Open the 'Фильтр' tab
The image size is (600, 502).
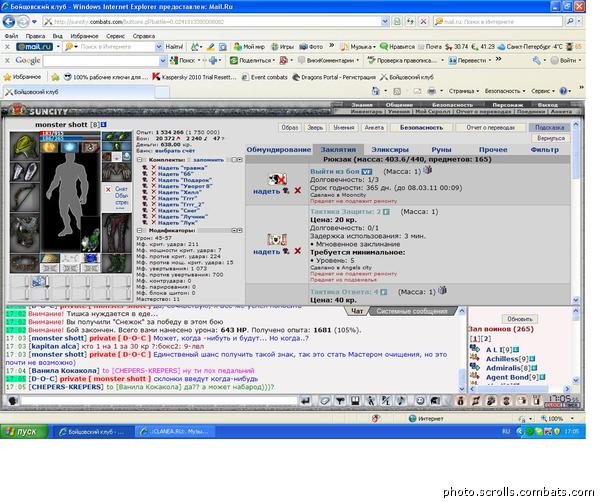pyautogui.click(x=545, y=150)
